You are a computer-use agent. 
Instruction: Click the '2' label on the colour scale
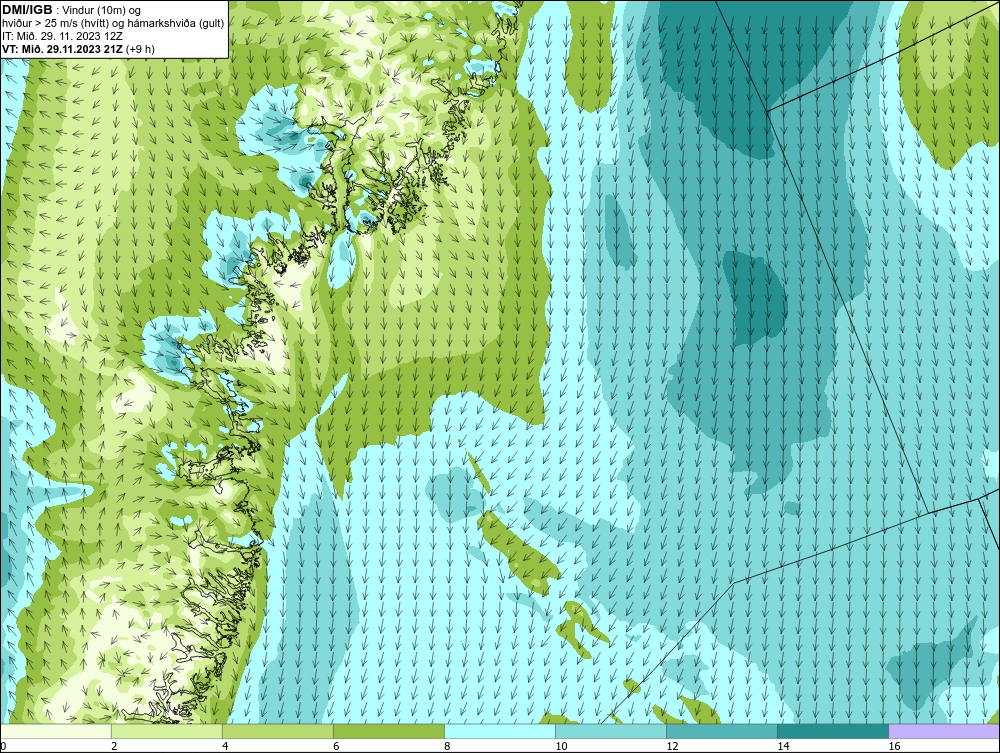point(114,746)
